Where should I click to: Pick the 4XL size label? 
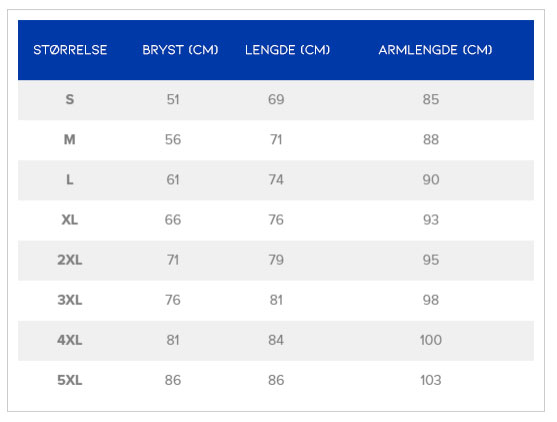70,340
